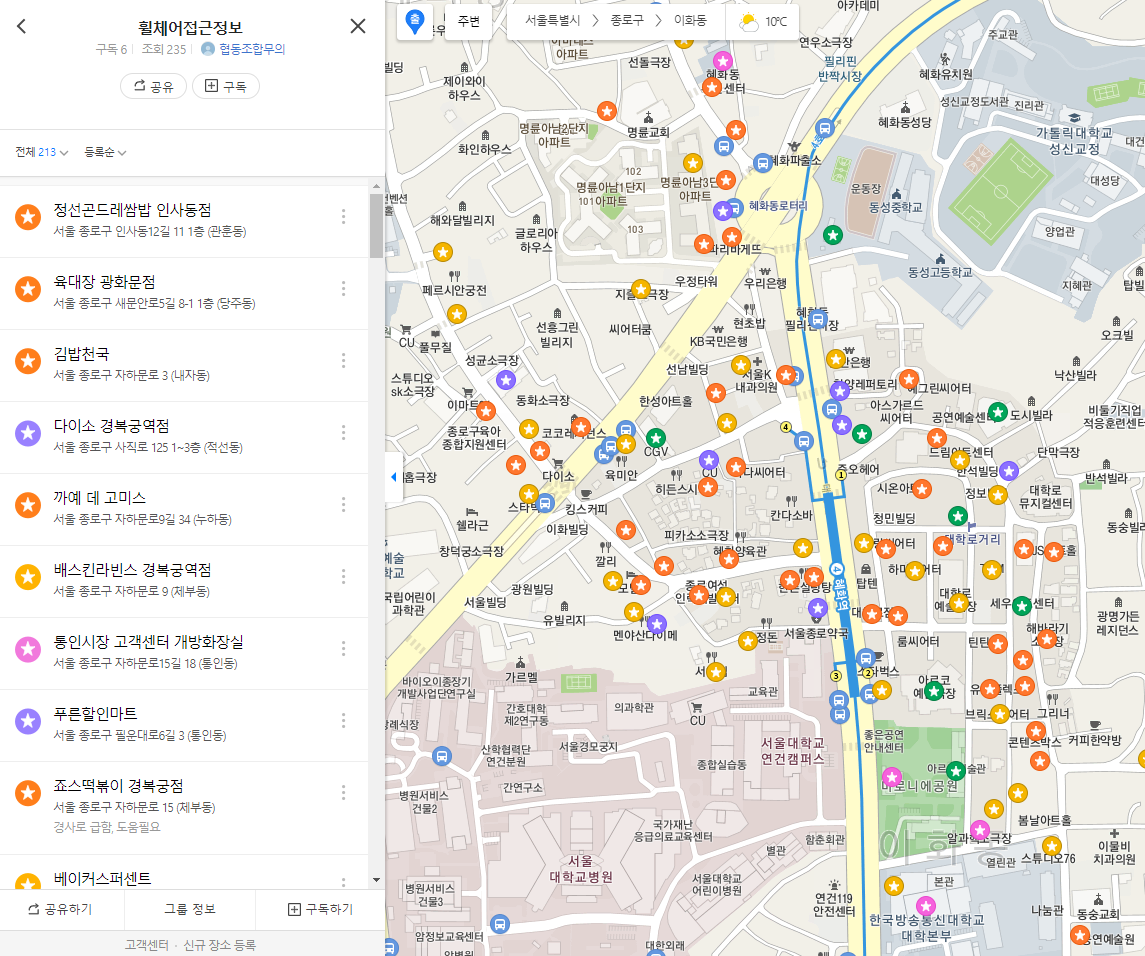Open more options for 통인시장 고객센터 개방화장실

coord(343,649)
